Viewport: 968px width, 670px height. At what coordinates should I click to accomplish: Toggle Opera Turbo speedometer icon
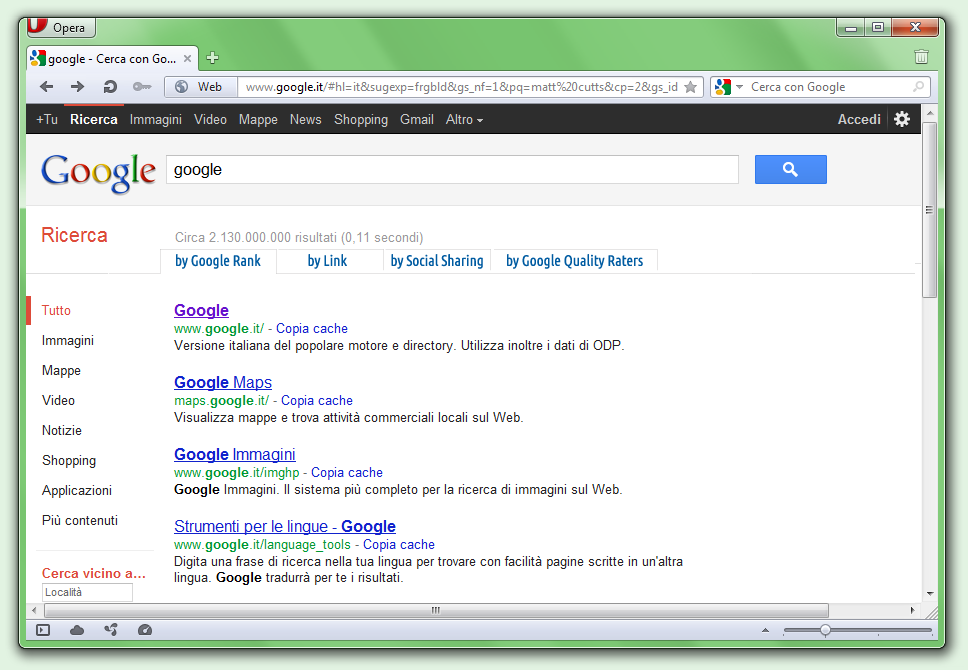point(145,630)
